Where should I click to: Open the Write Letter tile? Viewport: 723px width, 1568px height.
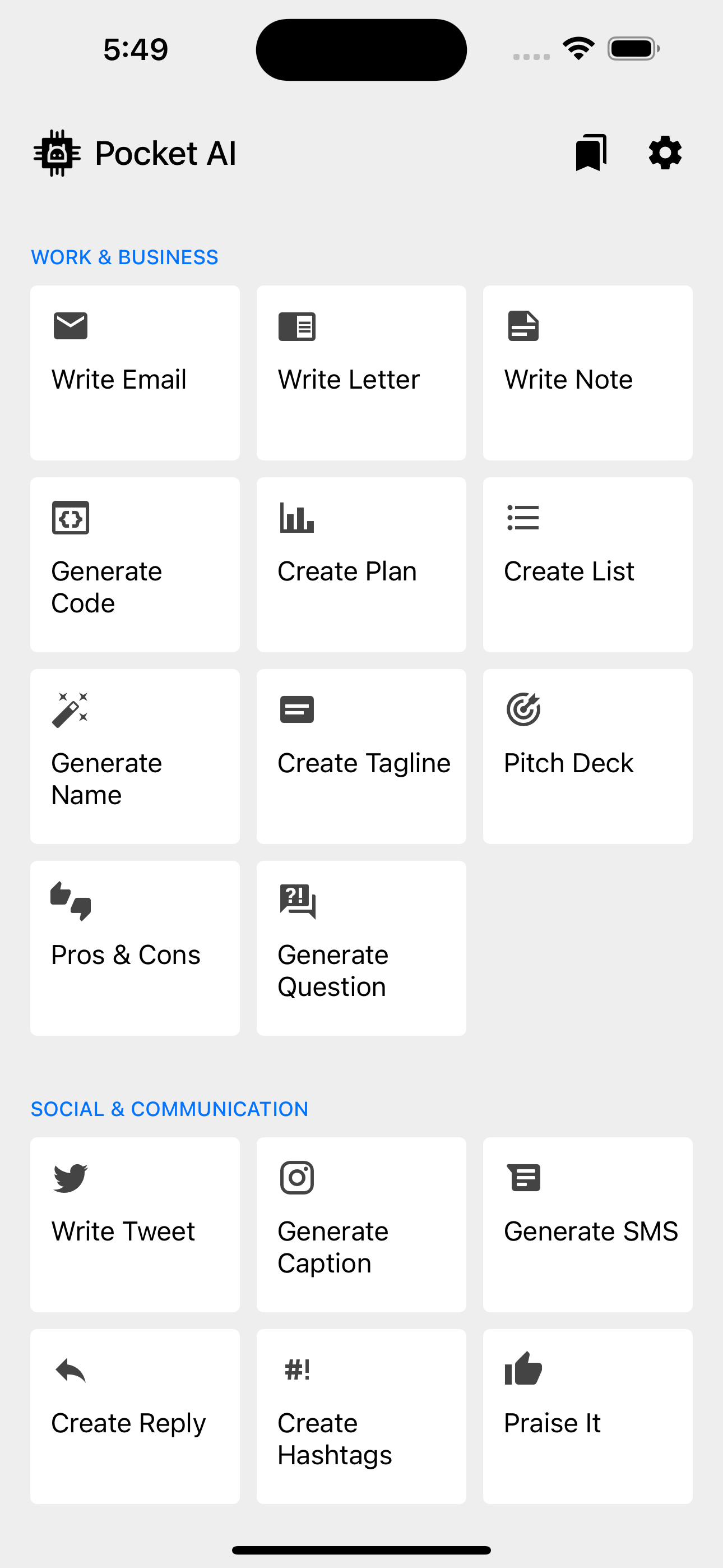point(361,372)
